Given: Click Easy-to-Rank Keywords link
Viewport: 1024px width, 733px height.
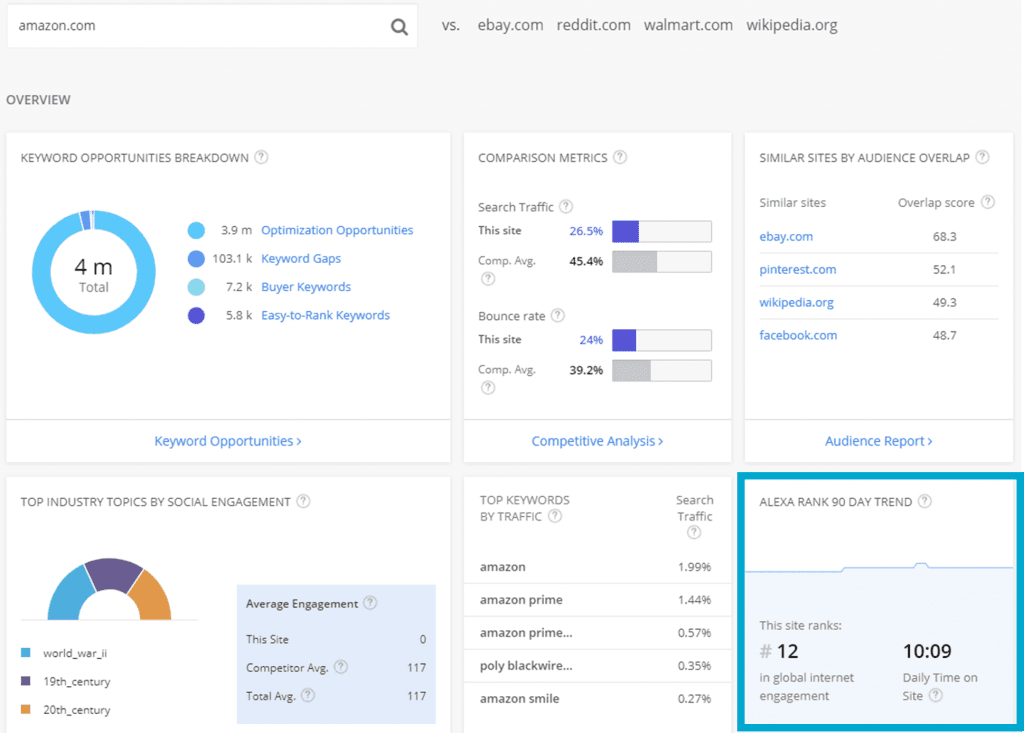Looking at the screenshot, I should 325,315.
